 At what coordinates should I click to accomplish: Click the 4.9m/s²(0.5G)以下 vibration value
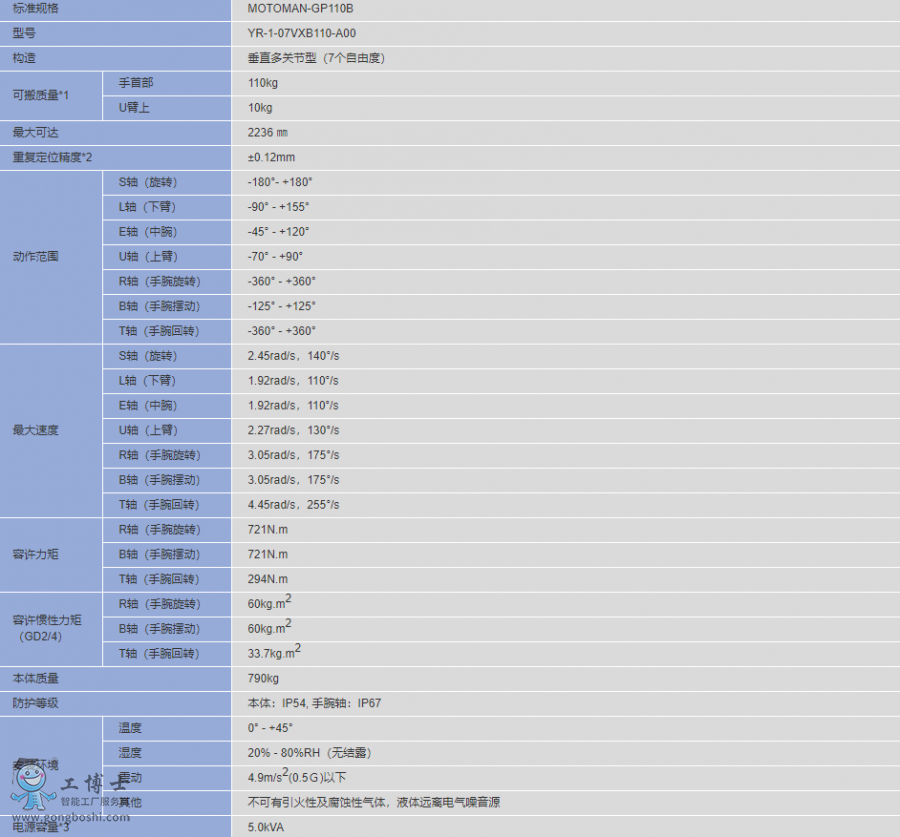pyautogui.click(x=297, y=776)
